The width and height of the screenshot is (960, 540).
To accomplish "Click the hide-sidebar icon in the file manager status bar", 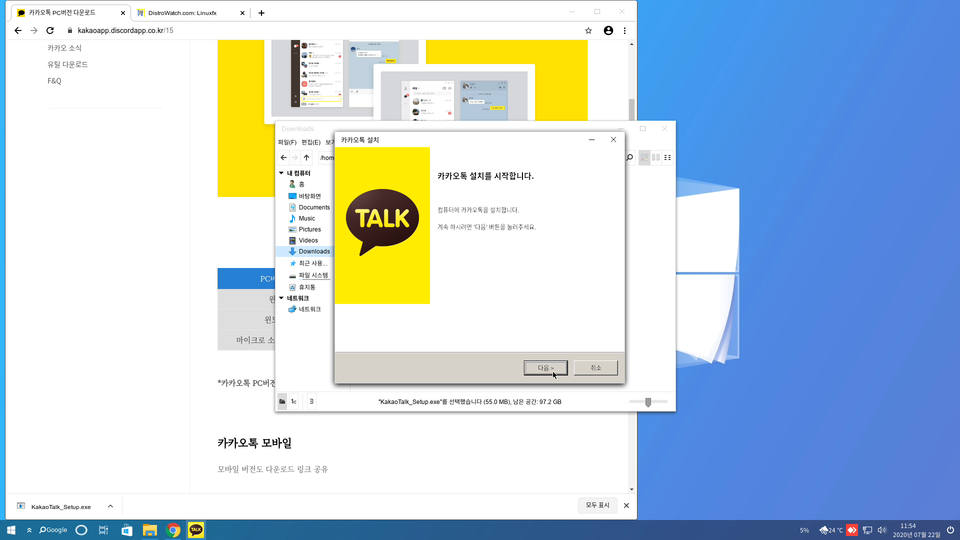I will pos(312,402).
